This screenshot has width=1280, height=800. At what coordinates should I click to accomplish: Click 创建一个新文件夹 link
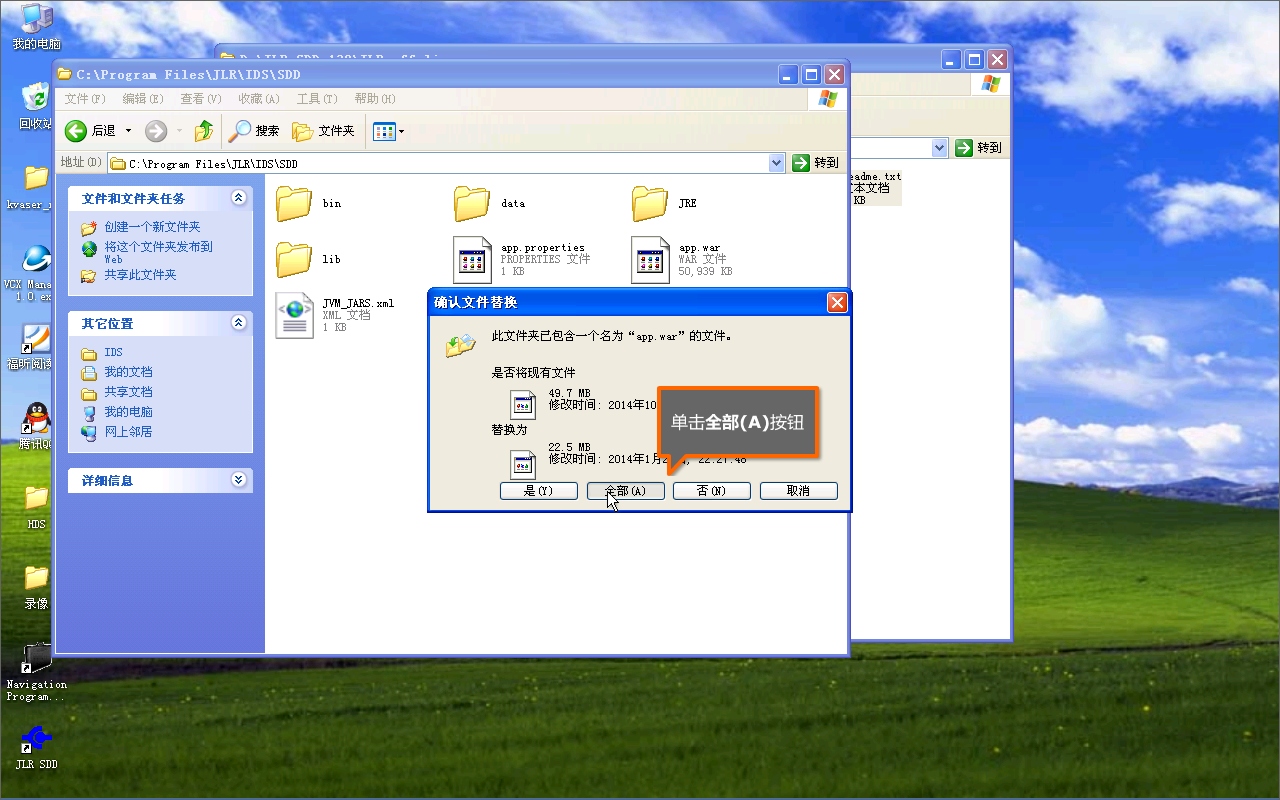152,227
